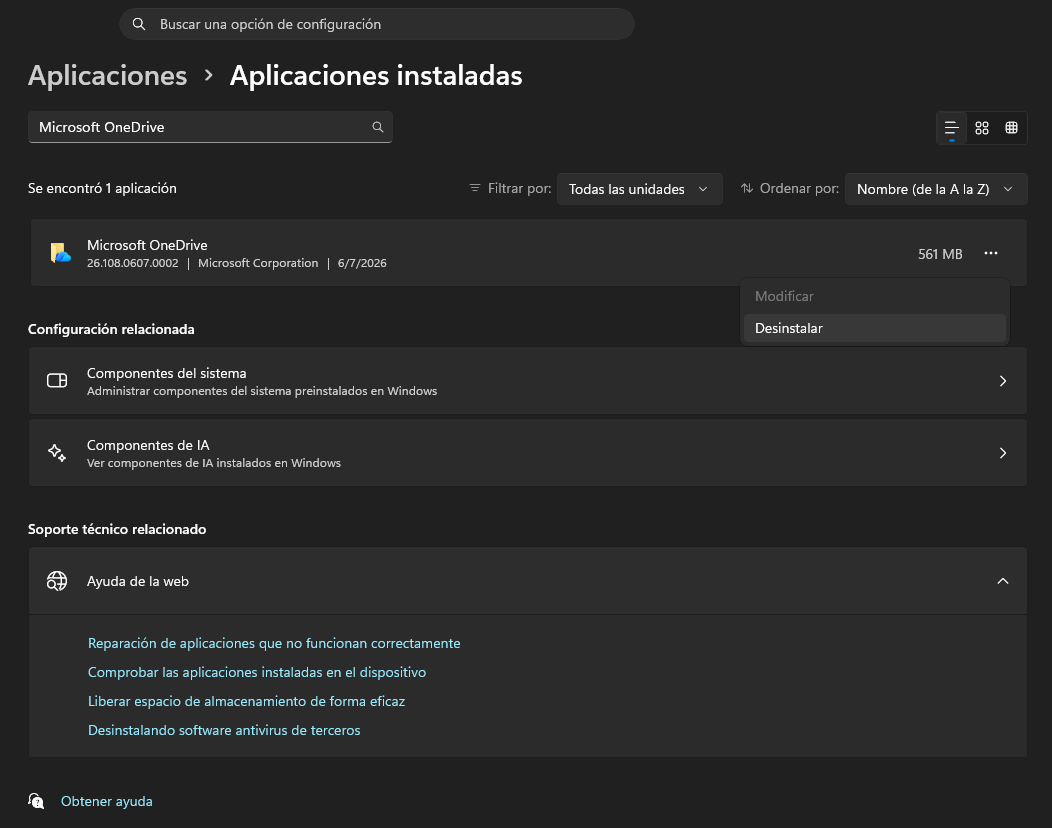The image size is (1052, 828).
Task: Click the Componentes de IA sparkle icon
Action: [57, 453]
